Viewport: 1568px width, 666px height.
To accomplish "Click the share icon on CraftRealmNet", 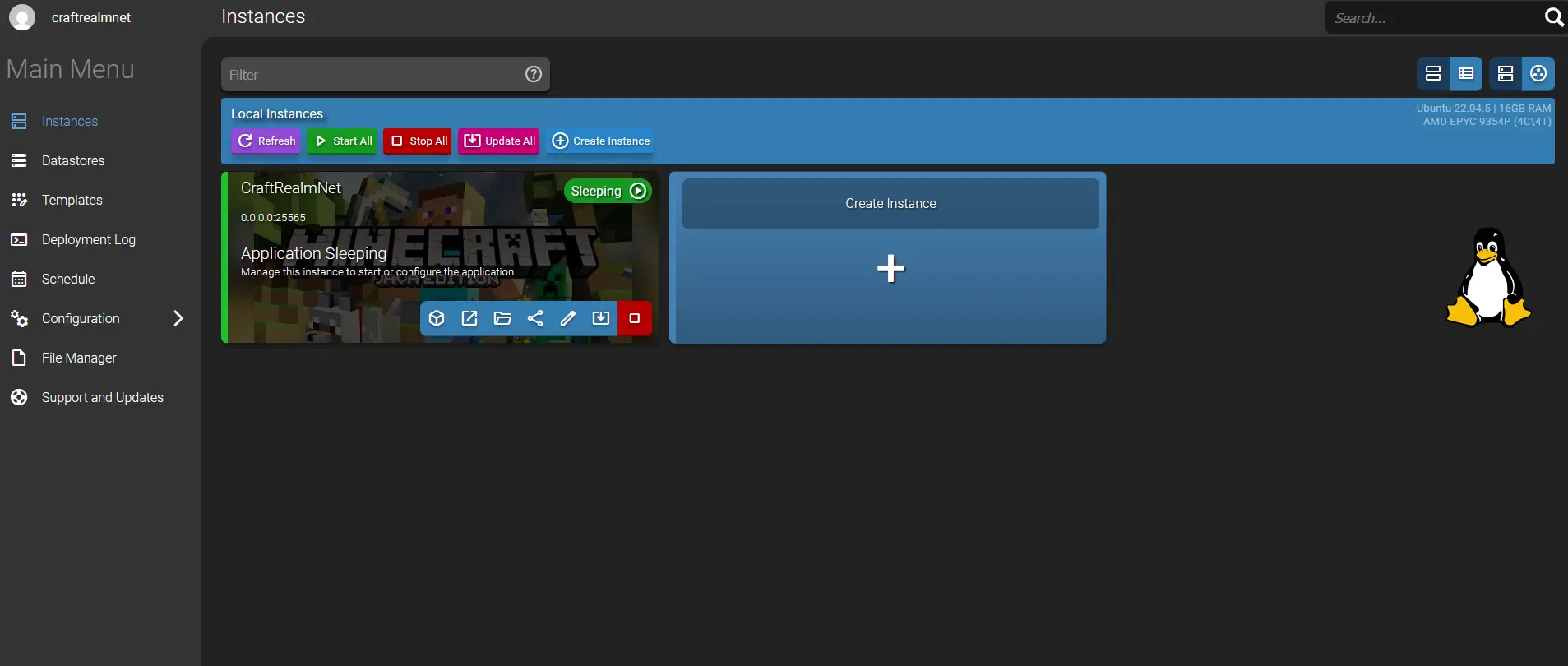I will (x=535, y=318).
